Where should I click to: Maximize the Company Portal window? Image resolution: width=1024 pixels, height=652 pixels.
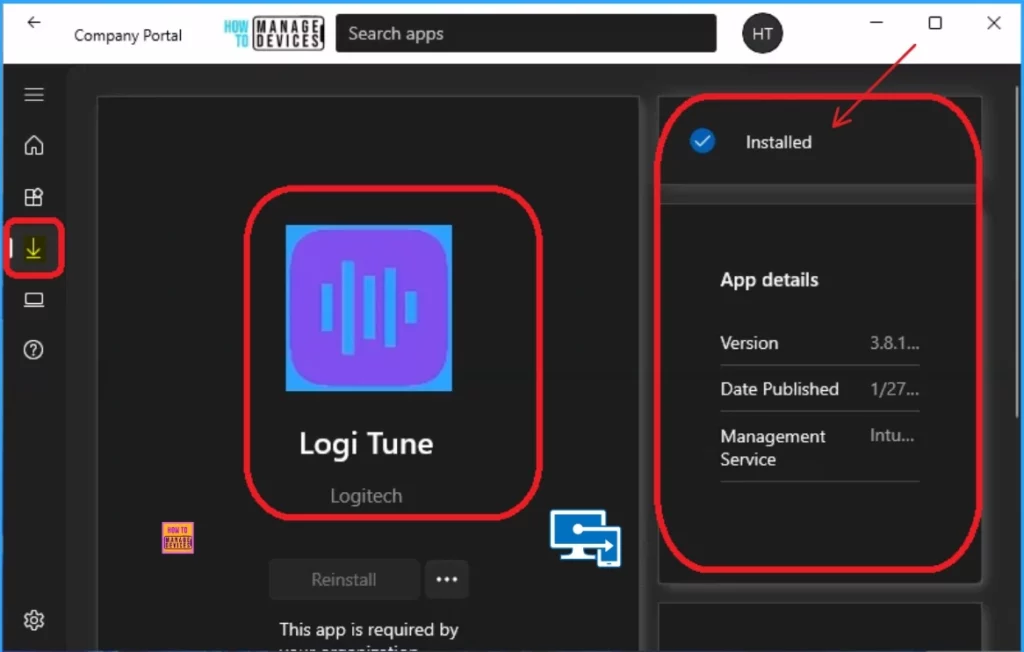pos(935,23)
